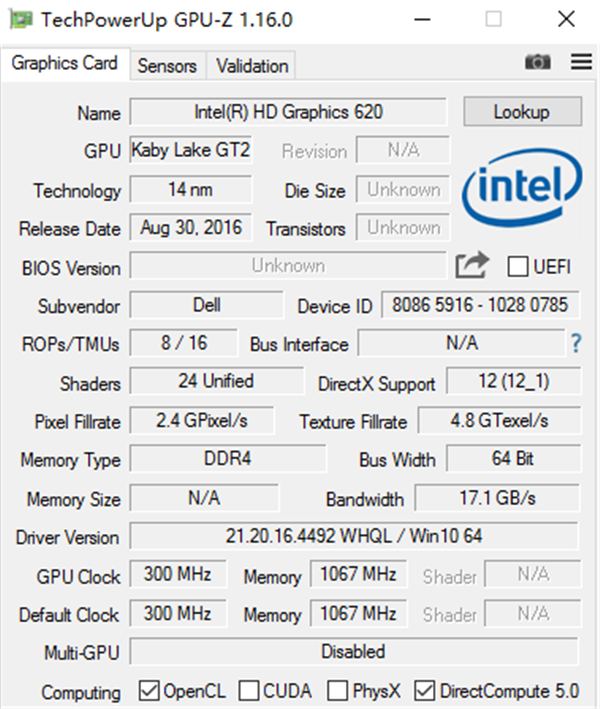Close the GPU-Z window
The height and width of the screenshot is (709, 600).
pyautogui.click(x=566, y=19)
